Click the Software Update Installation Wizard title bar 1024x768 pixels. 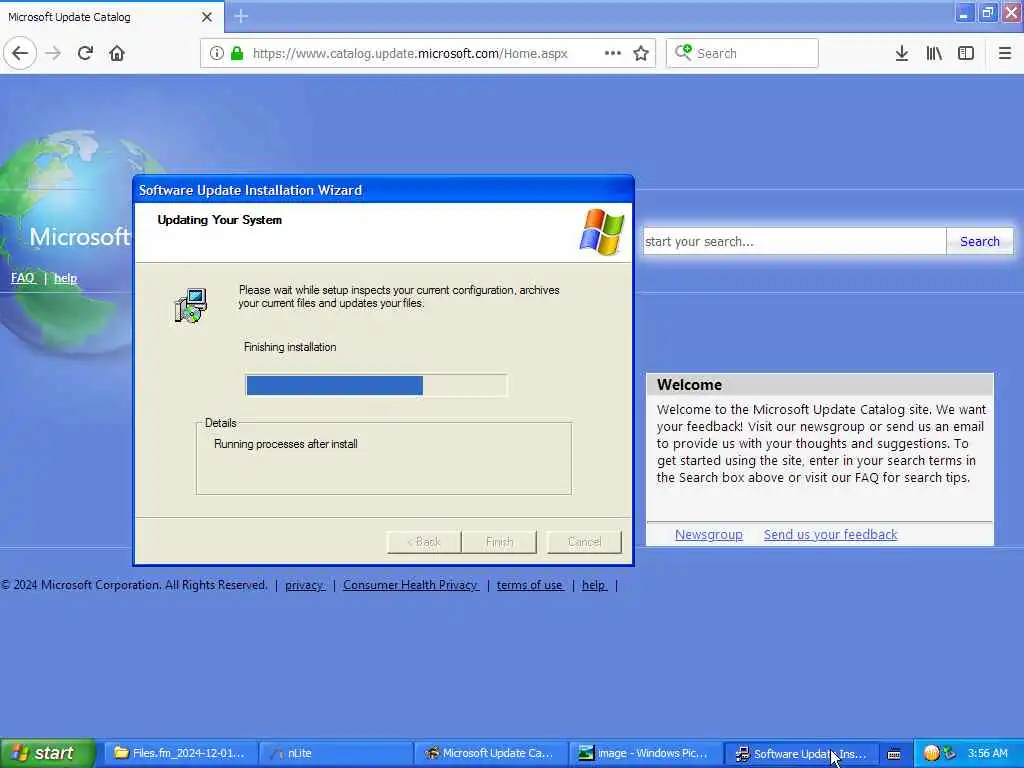point(383,190)
